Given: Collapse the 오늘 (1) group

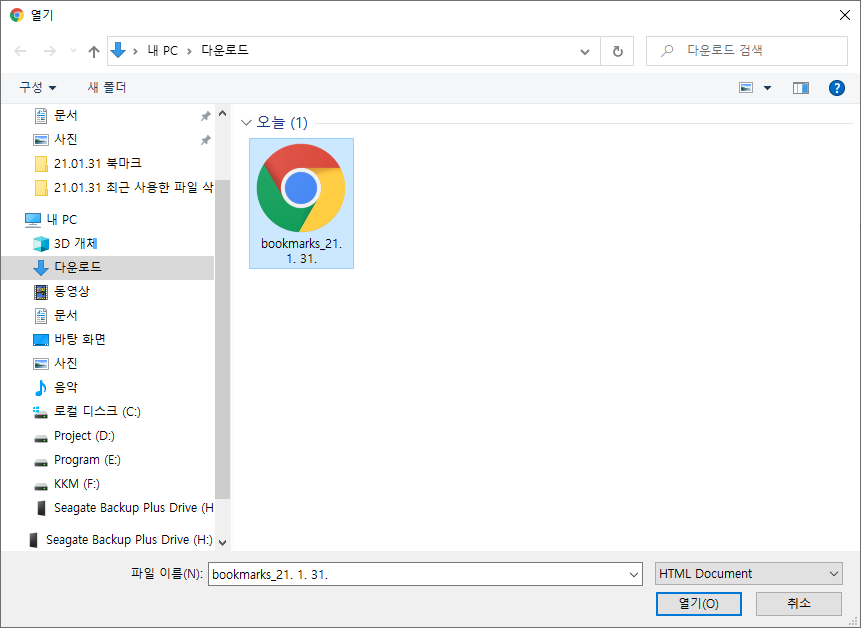Looking at the screenshot, I should (246, 122).
